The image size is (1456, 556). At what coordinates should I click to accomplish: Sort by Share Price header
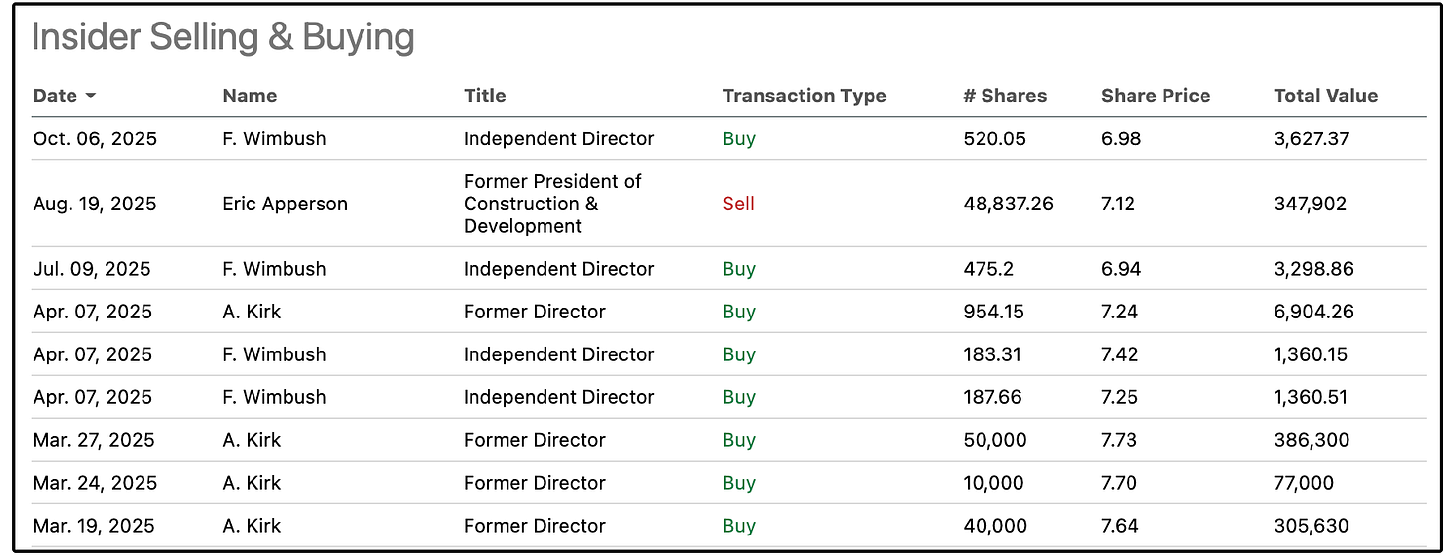(1155, 96)
